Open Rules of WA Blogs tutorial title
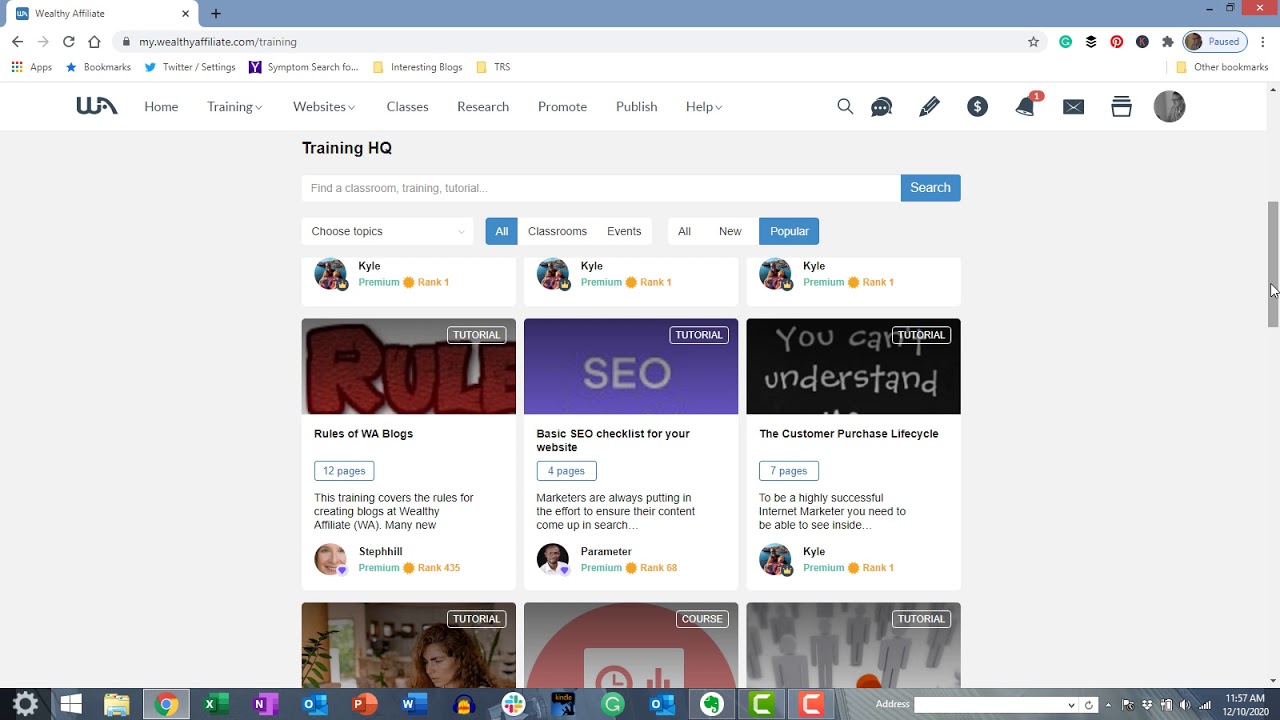1280x720 pixels. tap(363, 434)
